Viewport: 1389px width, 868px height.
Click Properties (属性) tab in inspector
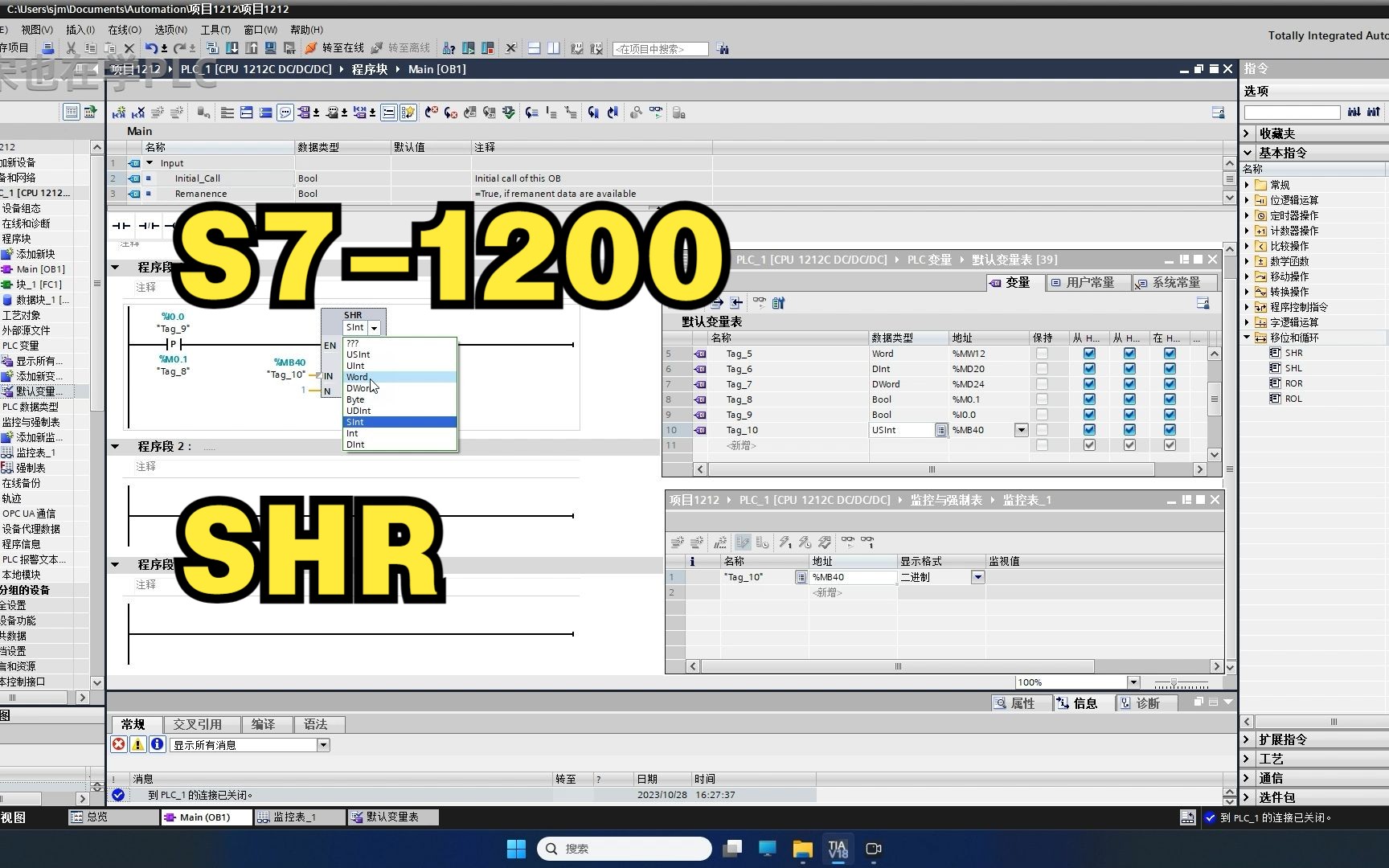coord(1022,703)
